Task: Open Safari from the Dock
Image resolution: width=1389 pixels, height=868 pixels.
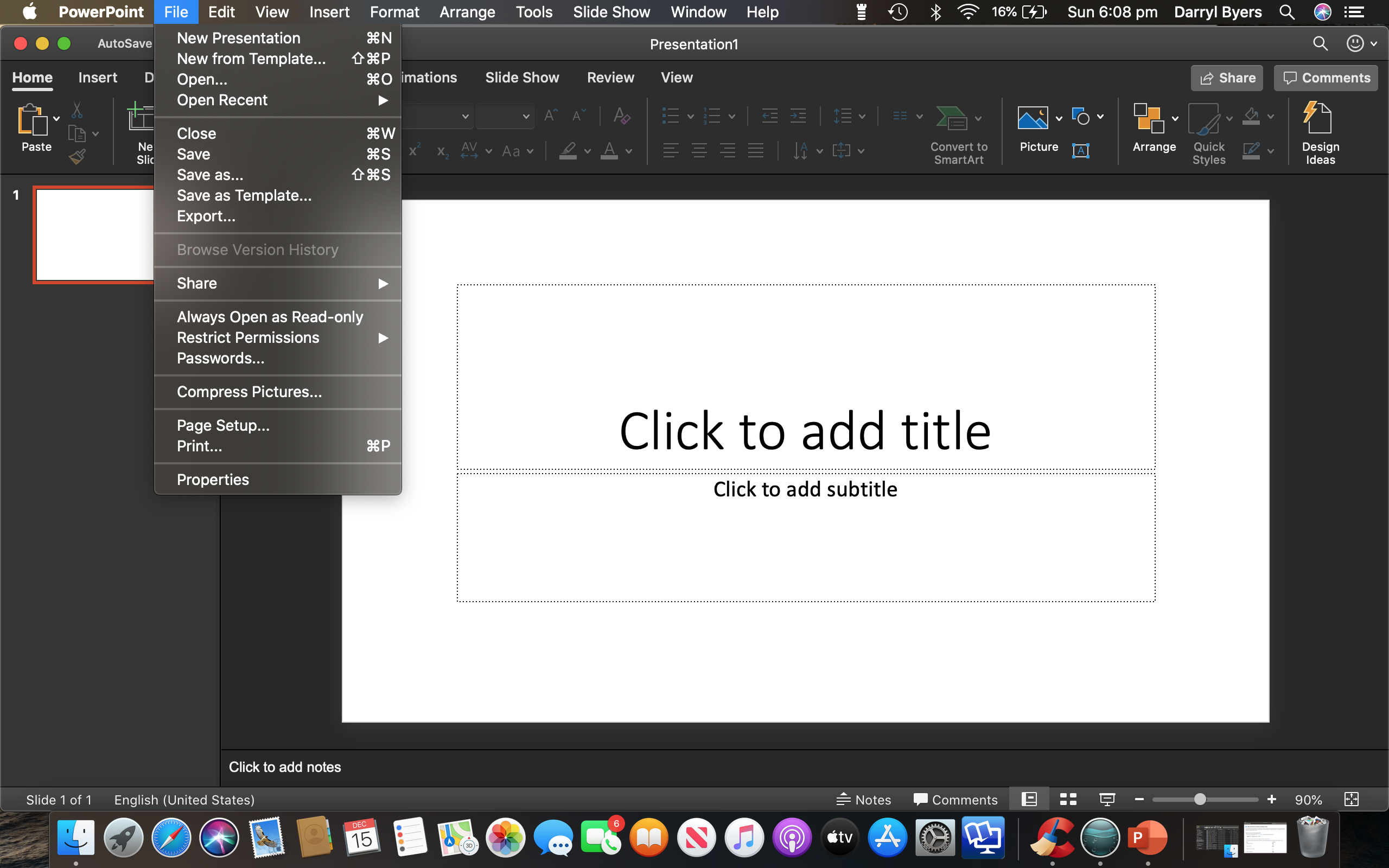Action: [x=171, y=838]
